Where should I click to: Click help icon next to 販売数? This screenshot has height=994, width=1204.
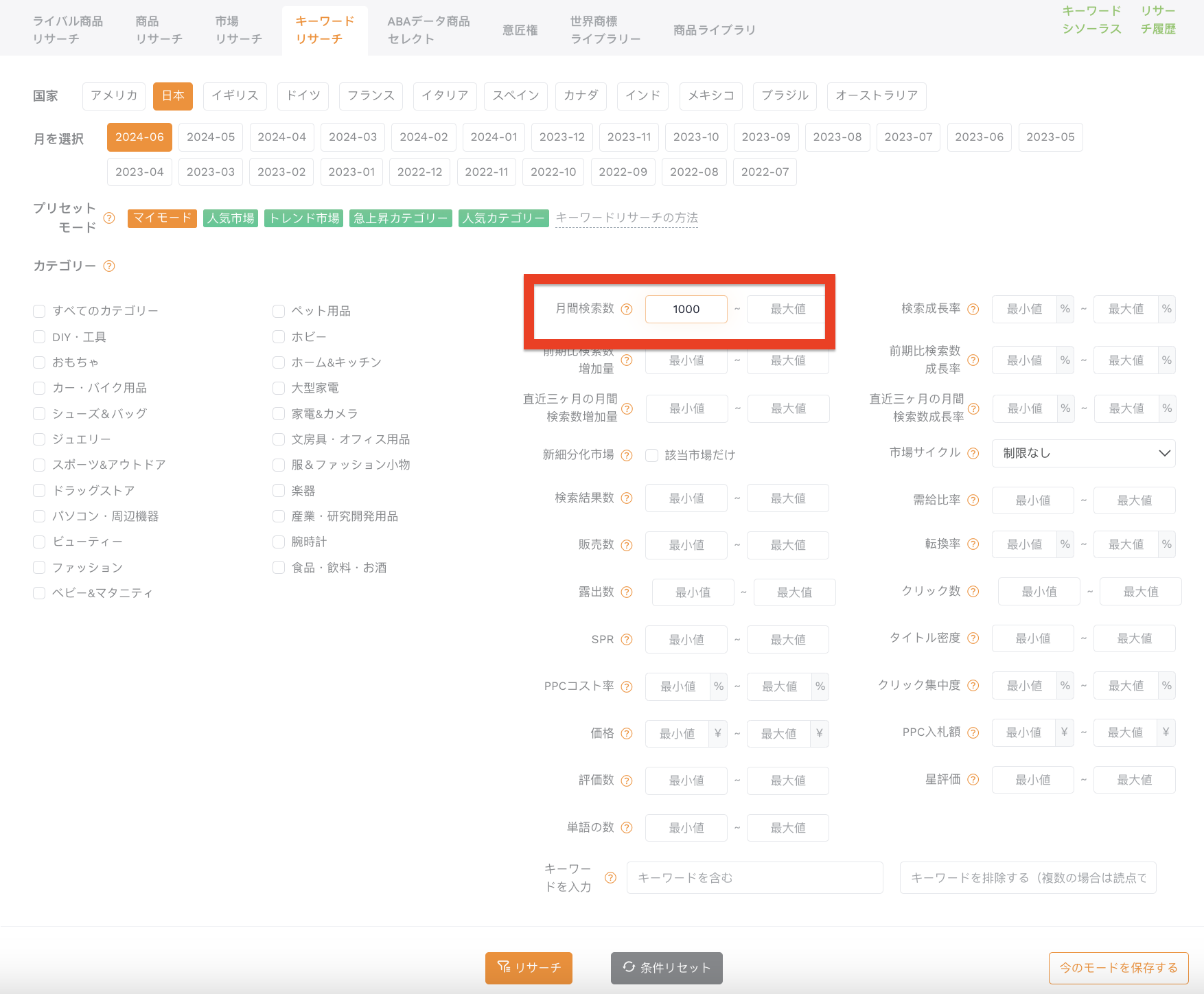click(627, 545)
